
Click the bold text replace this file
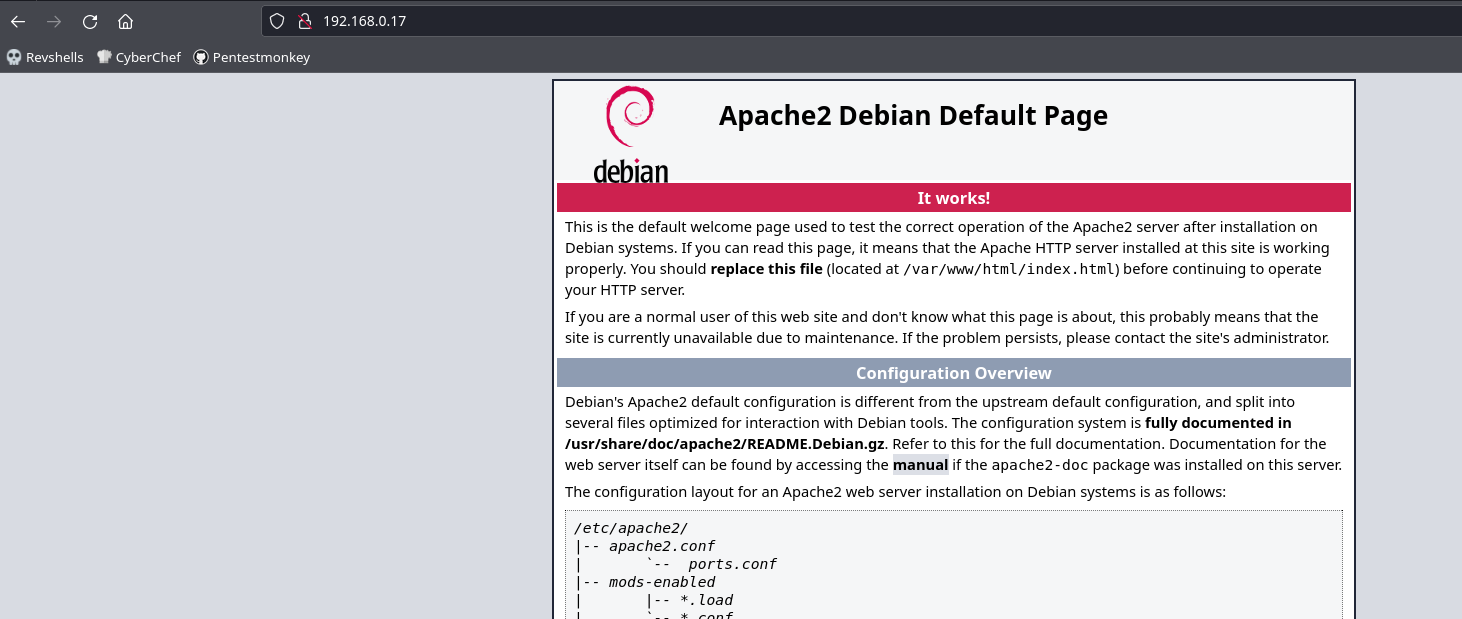click(x=767, y=269)
